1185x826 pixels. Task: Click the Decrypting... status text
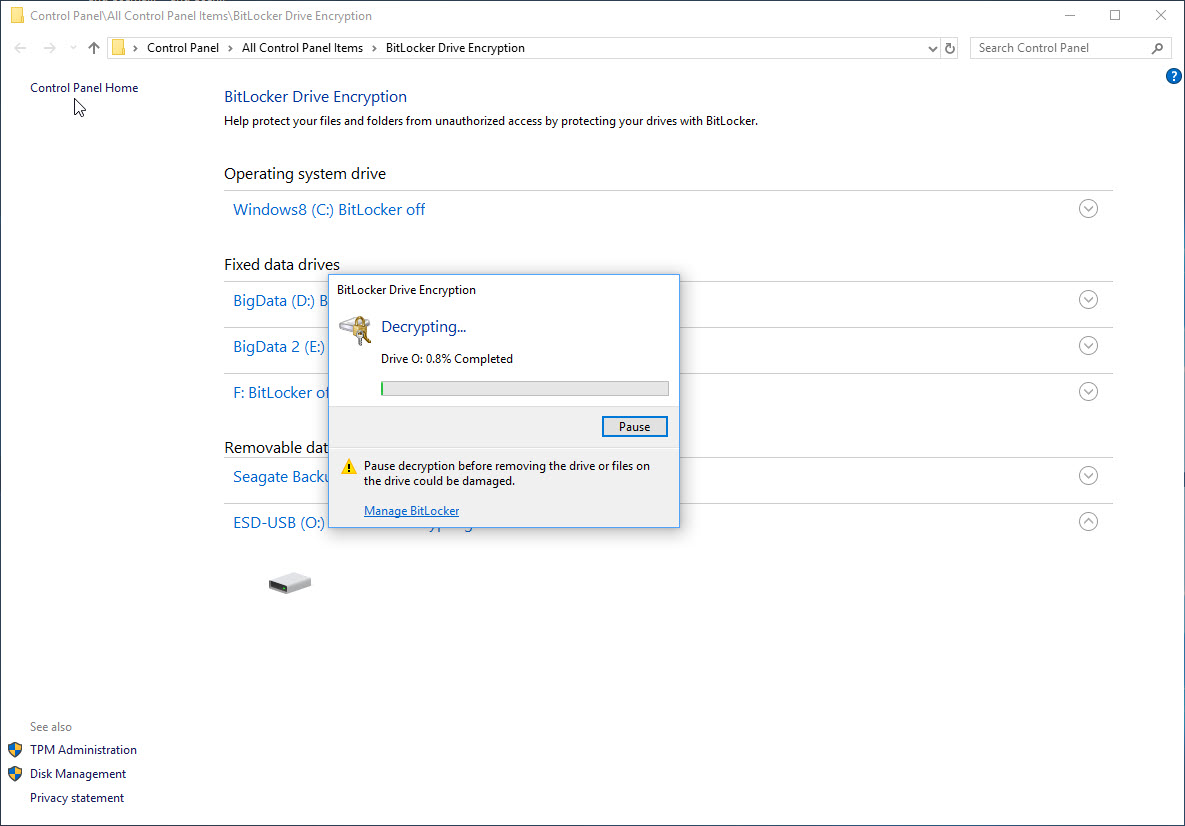(423, 327)
